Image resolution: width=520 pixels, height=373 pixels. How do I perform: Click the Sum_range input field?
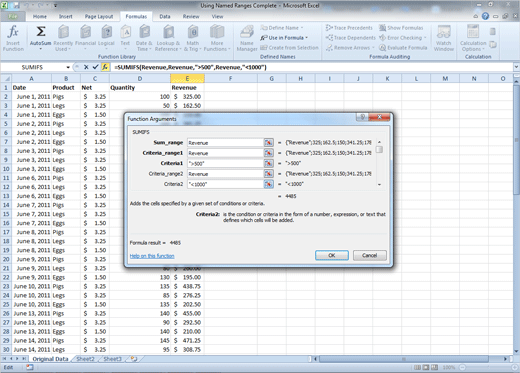pyautogui.click(x=225, y=143)
